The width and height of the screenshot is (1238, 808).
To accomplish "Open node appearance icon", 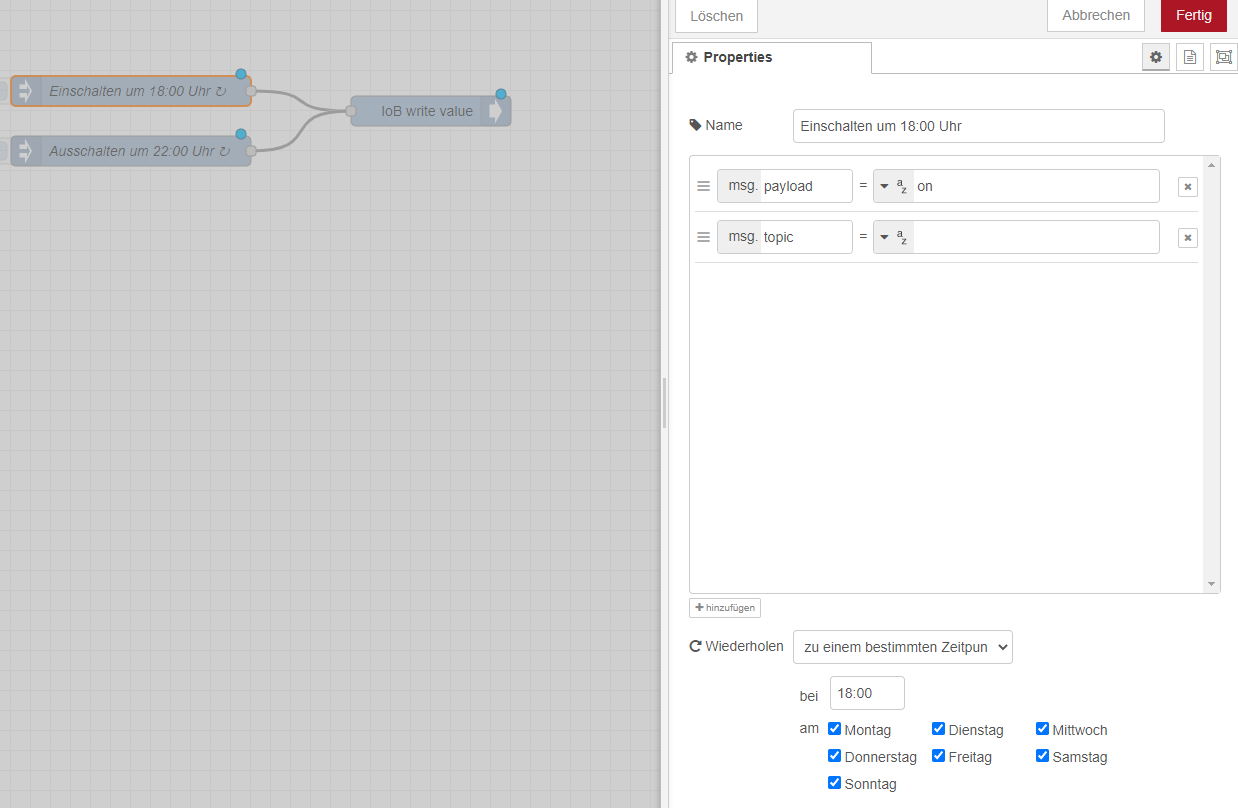I will tap(1224, 57).
